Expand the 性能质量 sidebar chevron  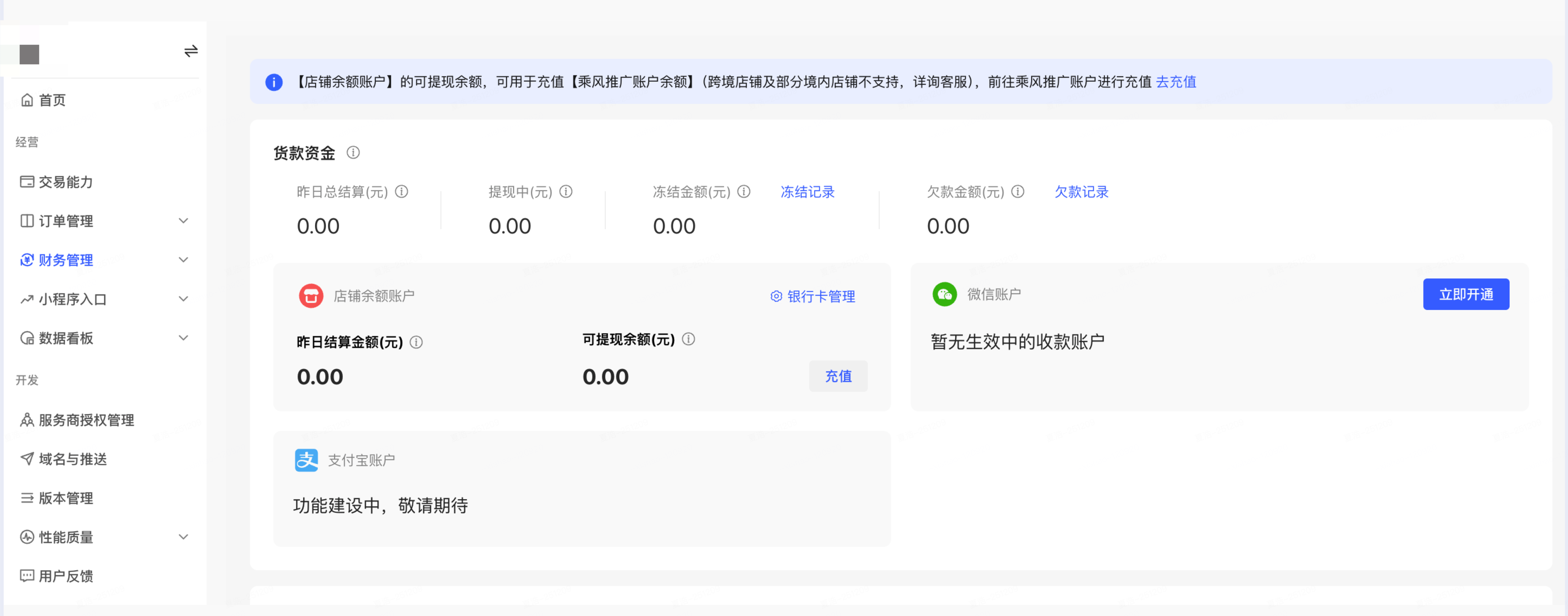point(183,537)
